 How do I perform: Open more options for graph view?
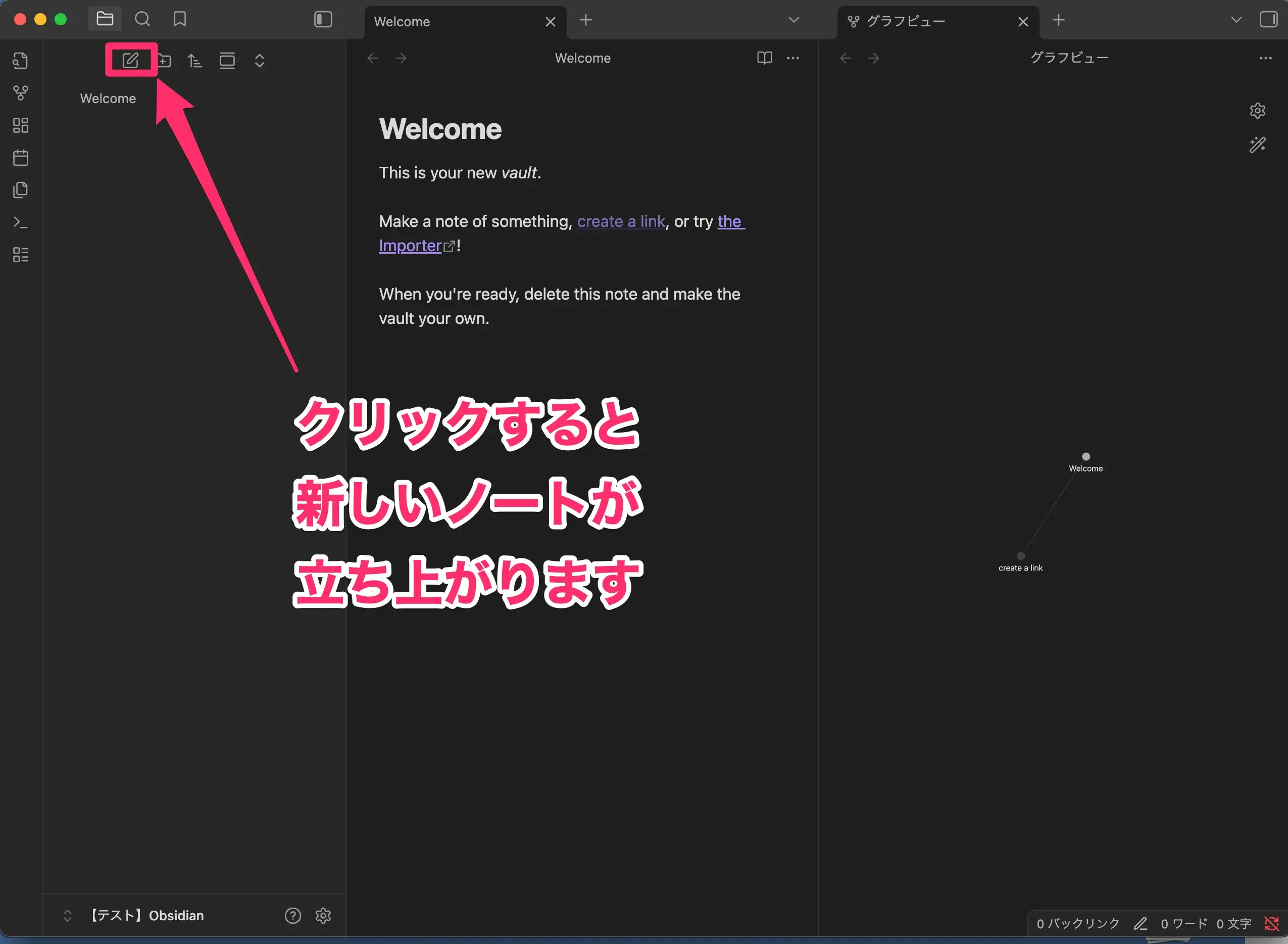click(x=1266, y=58)
